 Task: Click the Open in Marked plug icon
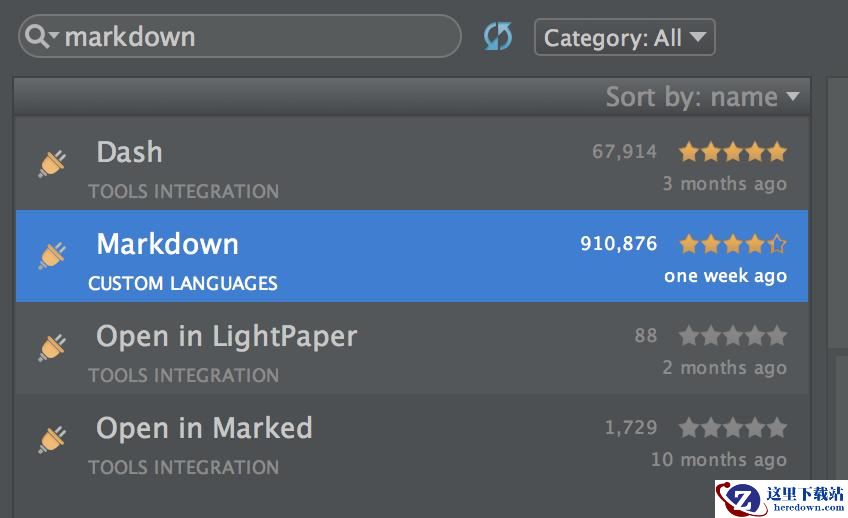(52, 440)
